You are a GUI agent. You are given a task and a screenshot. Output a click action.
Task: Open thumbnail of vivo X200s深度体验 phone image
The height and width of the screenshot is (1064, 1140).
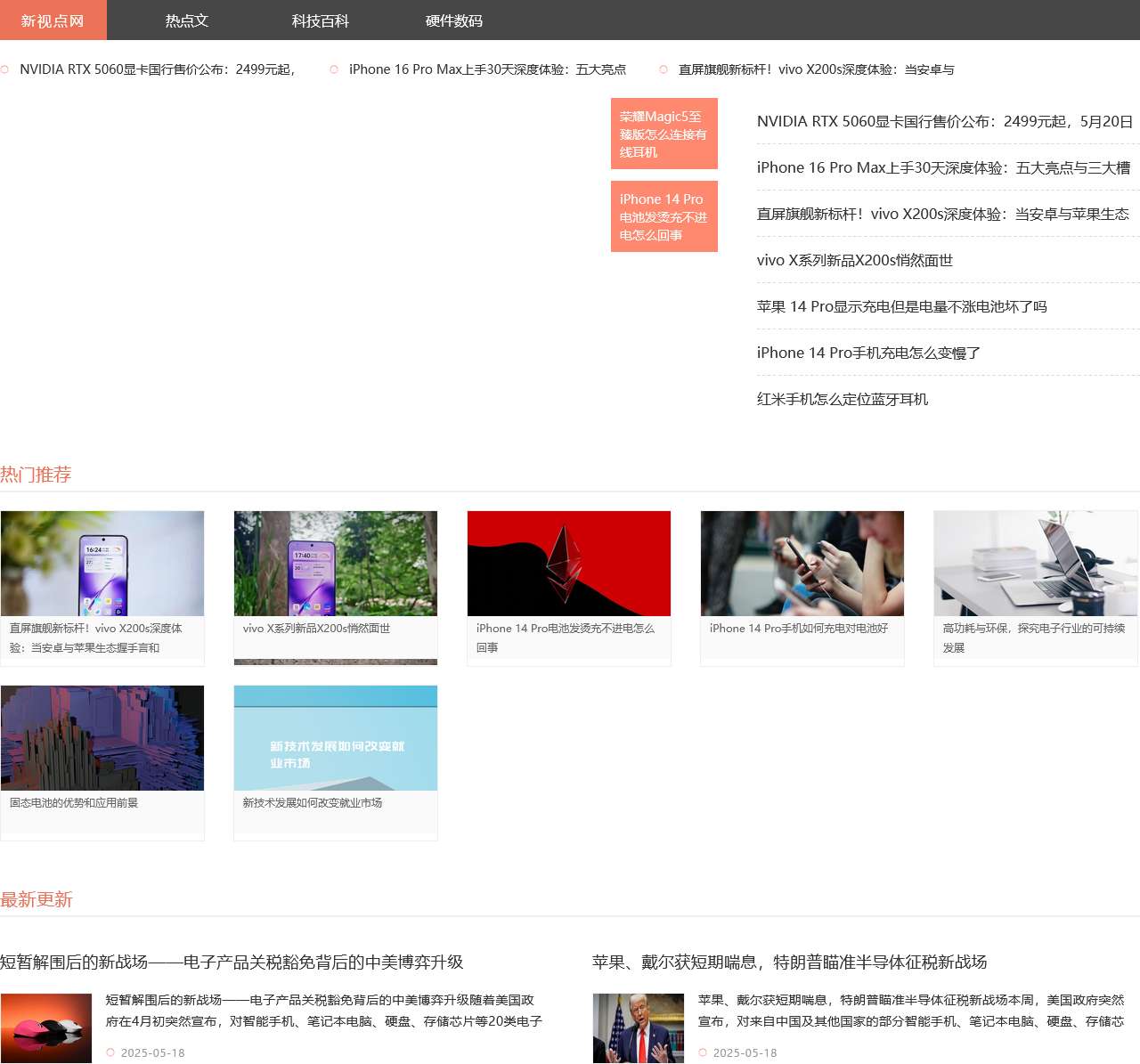(102, 564)
